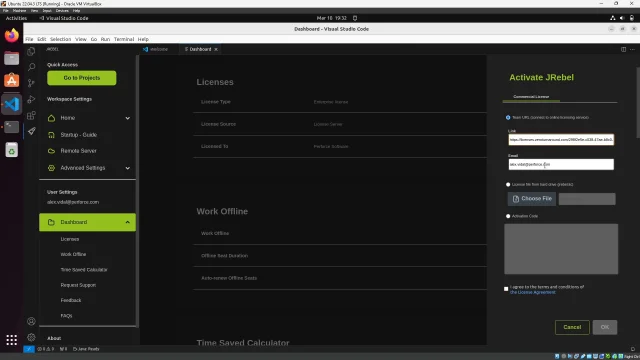Viewport: 640px width, 360px height.
Task: Select the Commercial License tab
Action: tap(531, 97)
